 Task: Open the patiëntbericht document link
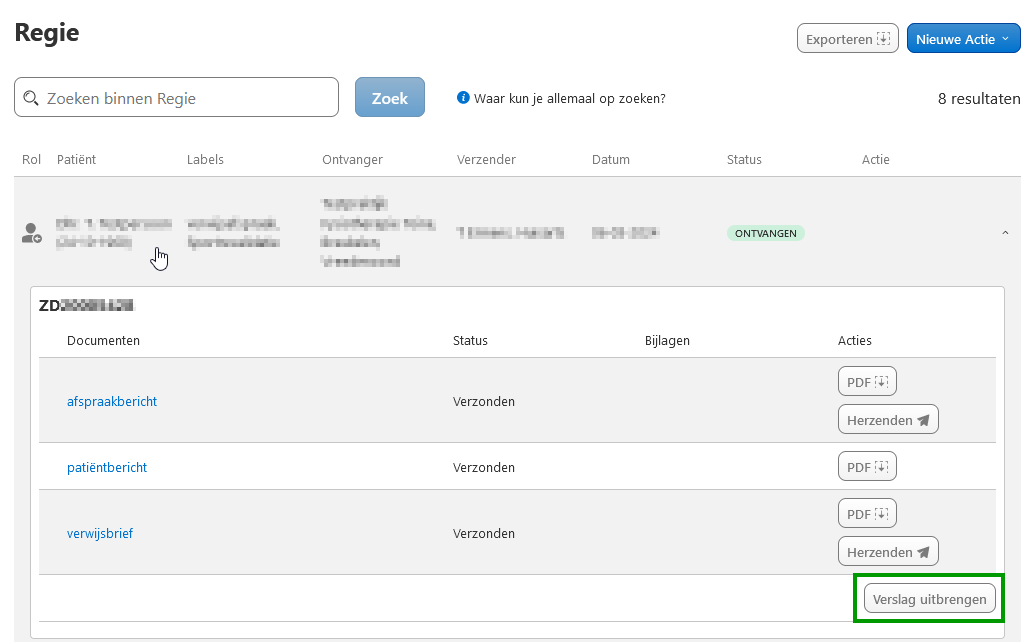click(x=107, y=468)
